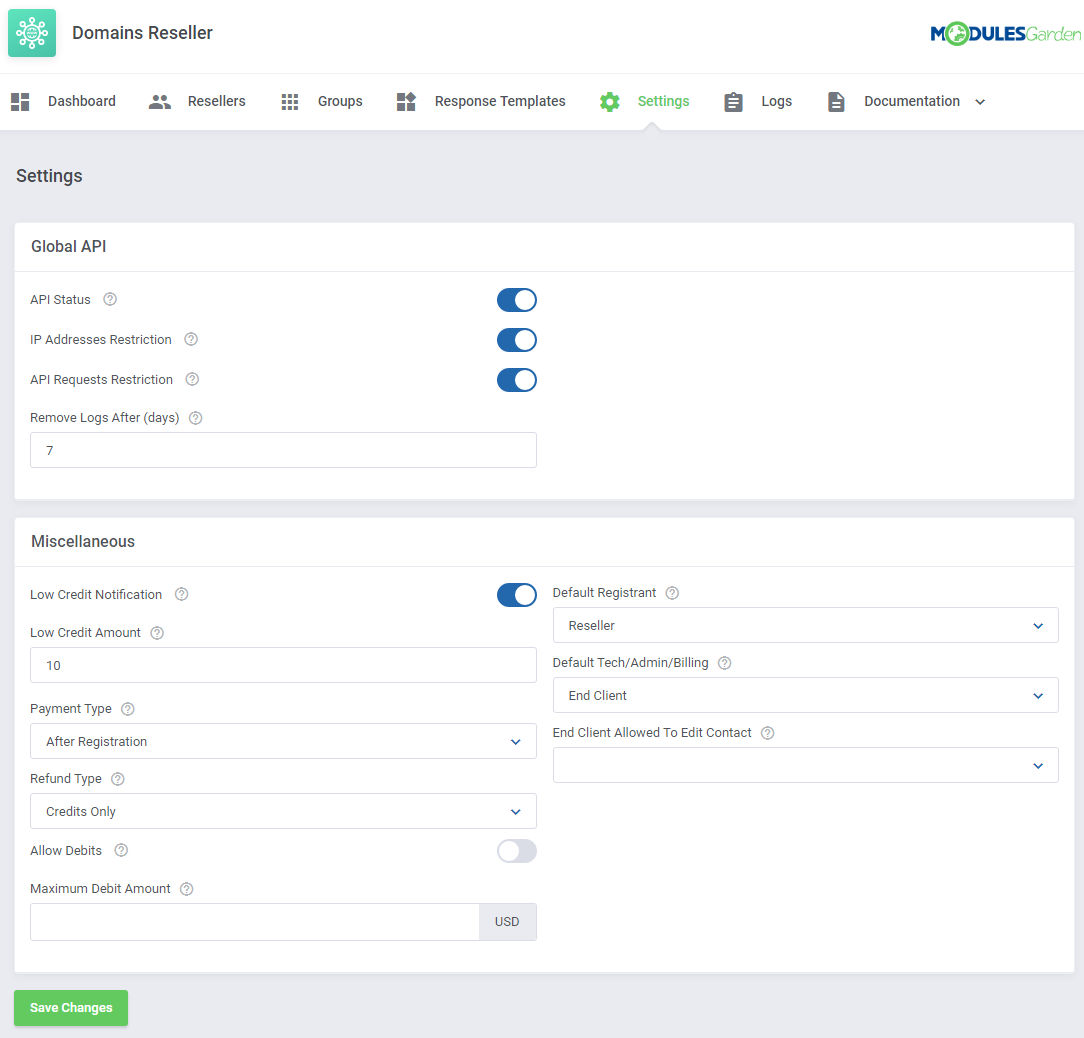Open the Response Templates tab
Screen dimensions: 1084x1038
click(500, 101)
